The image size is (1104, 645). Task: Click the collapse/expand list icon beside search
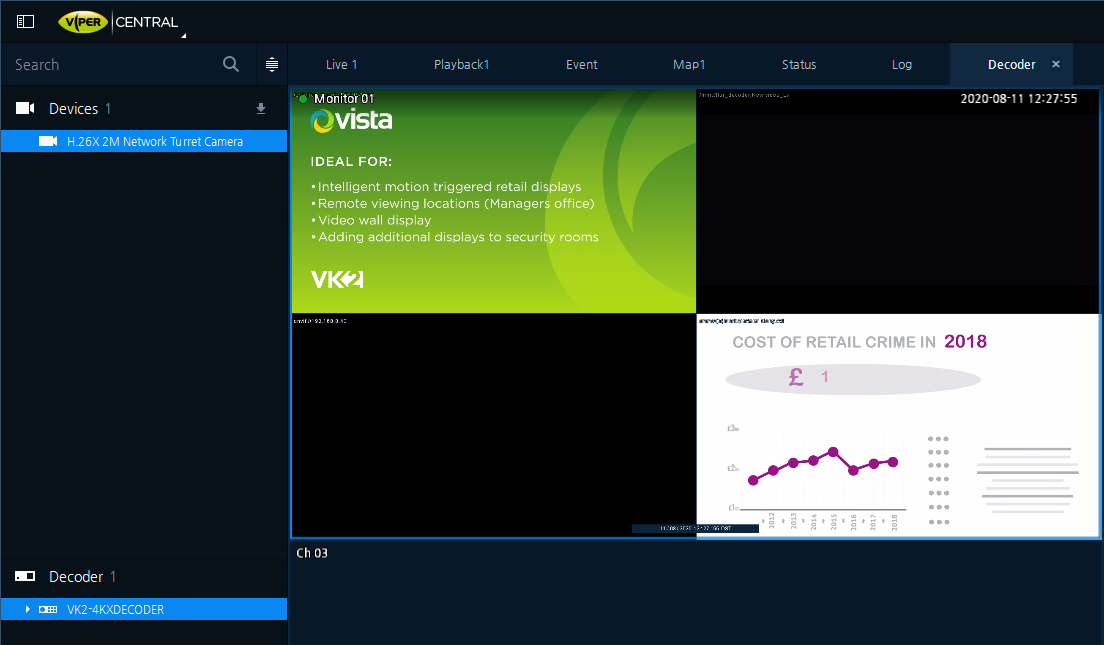(272, 65)
